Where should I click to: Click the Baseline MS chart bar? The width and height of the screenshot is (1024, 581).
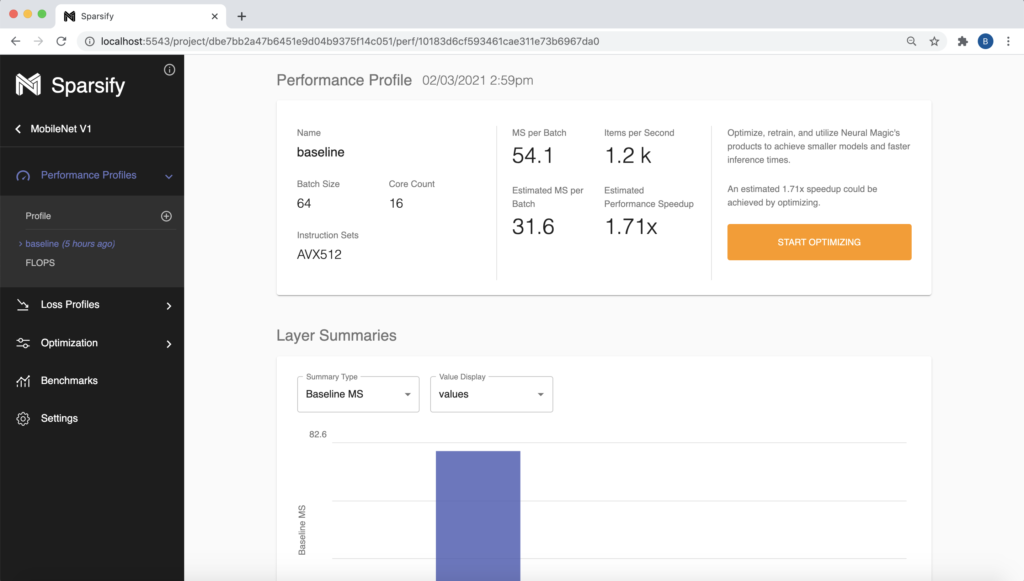coord(478,516)
